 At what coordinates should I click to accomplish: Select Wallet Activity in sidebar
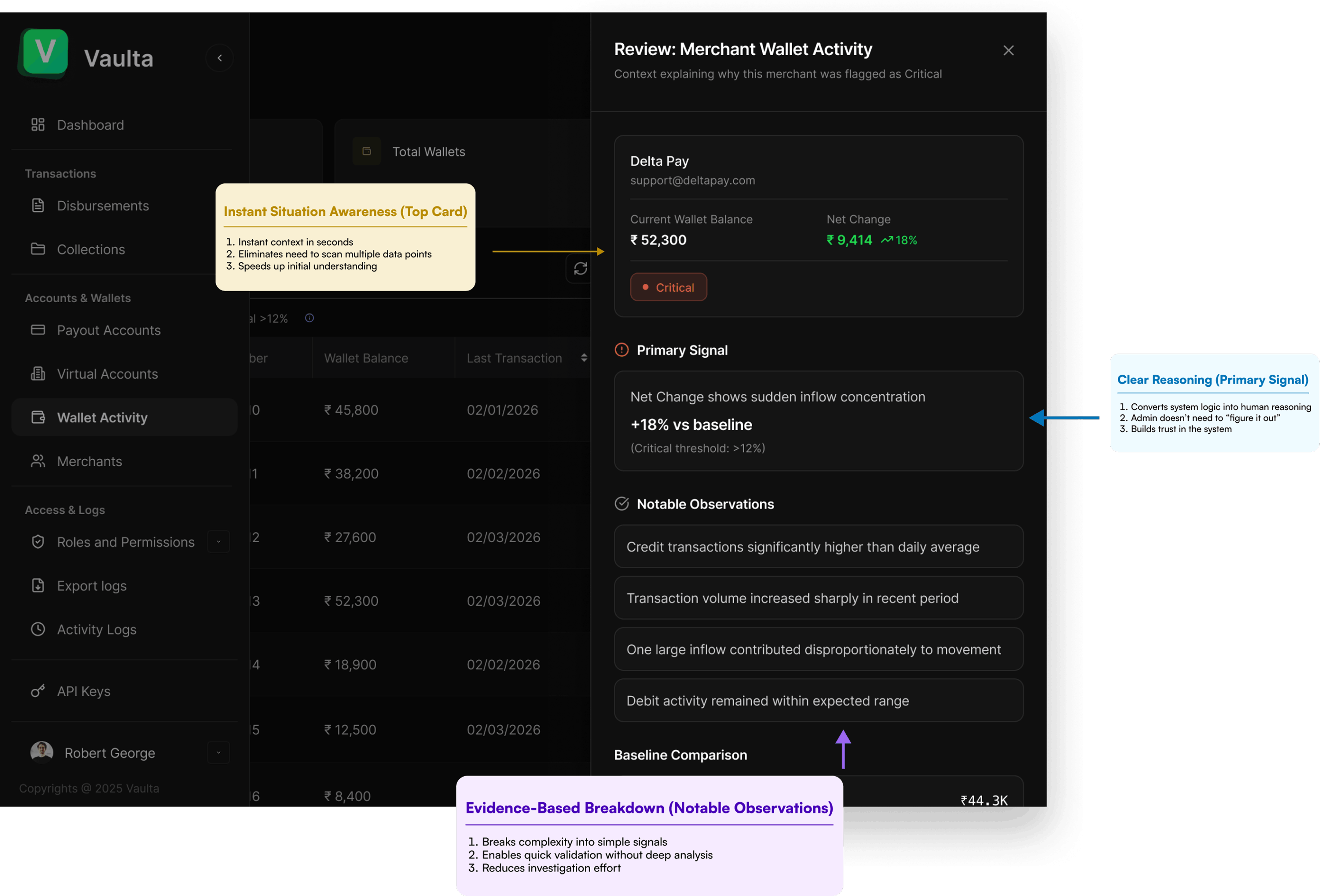(102, 417)
